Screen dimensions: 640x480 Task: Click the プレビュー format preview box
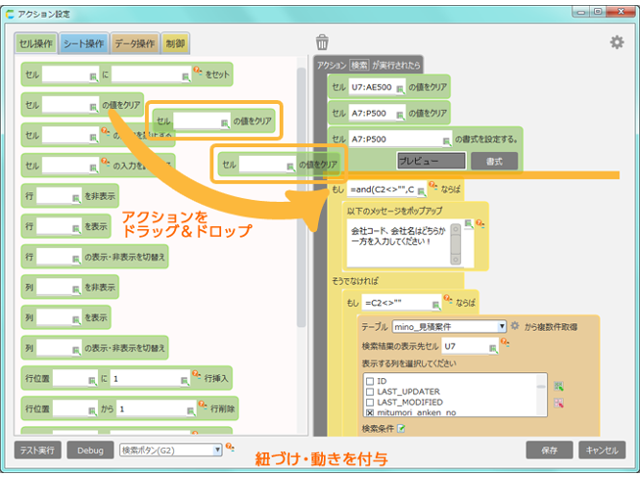(x=427, y=160)
